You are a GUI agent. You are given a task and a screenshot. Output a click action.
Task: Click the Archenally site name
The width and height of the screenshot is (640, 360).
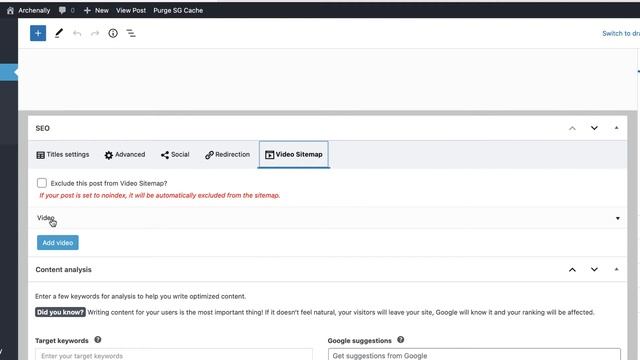pyautogui.click(x=34, y=11)
